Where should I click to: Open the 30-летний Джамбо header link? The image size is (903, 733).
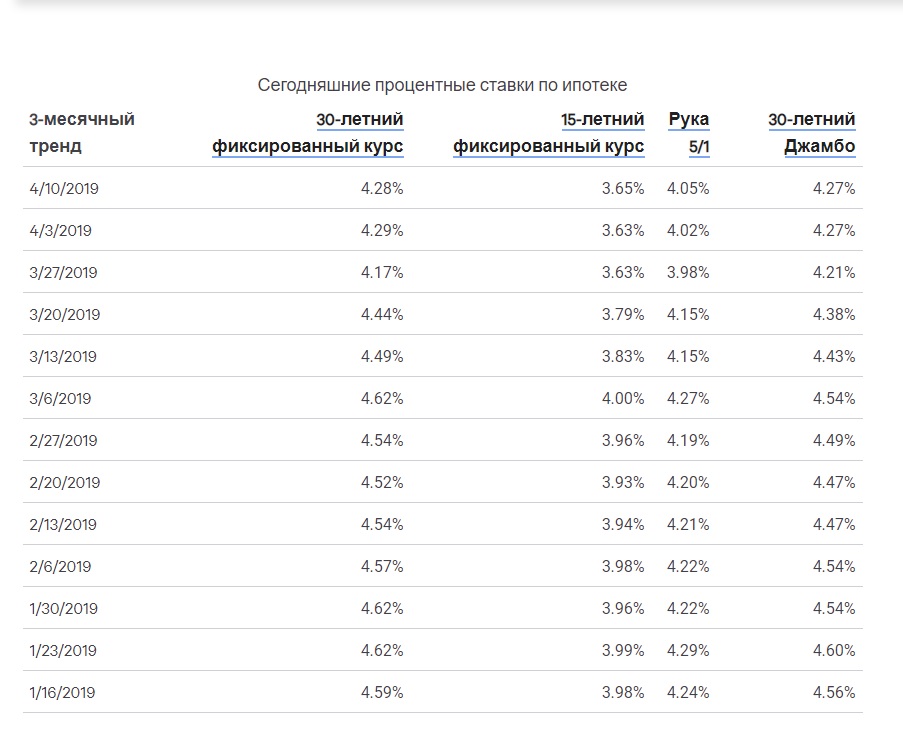pyautogui.click(x=812, y=134)
